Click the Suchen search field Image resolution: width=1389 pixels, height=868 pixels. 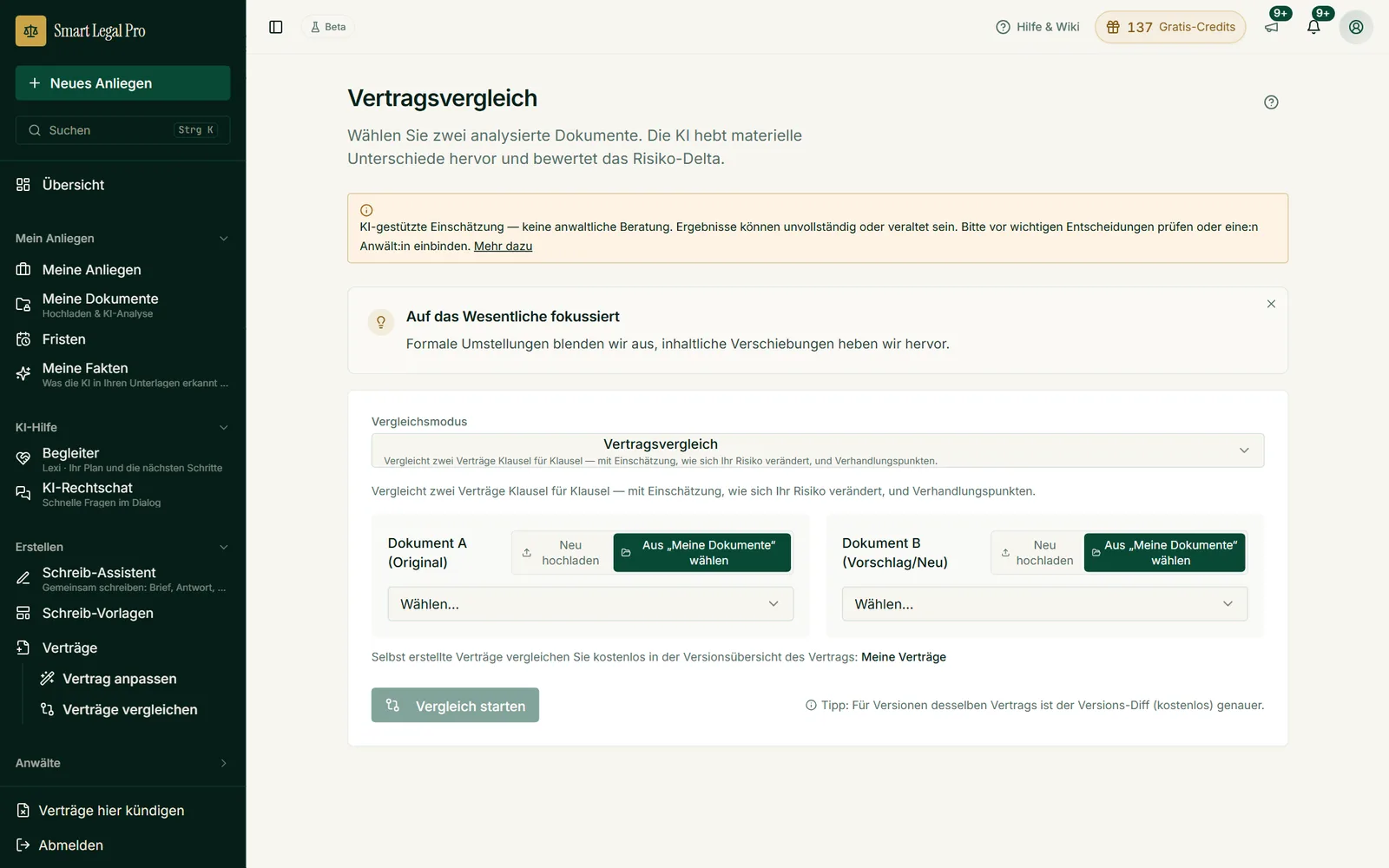pyautogui.click(x=122, y=130)
